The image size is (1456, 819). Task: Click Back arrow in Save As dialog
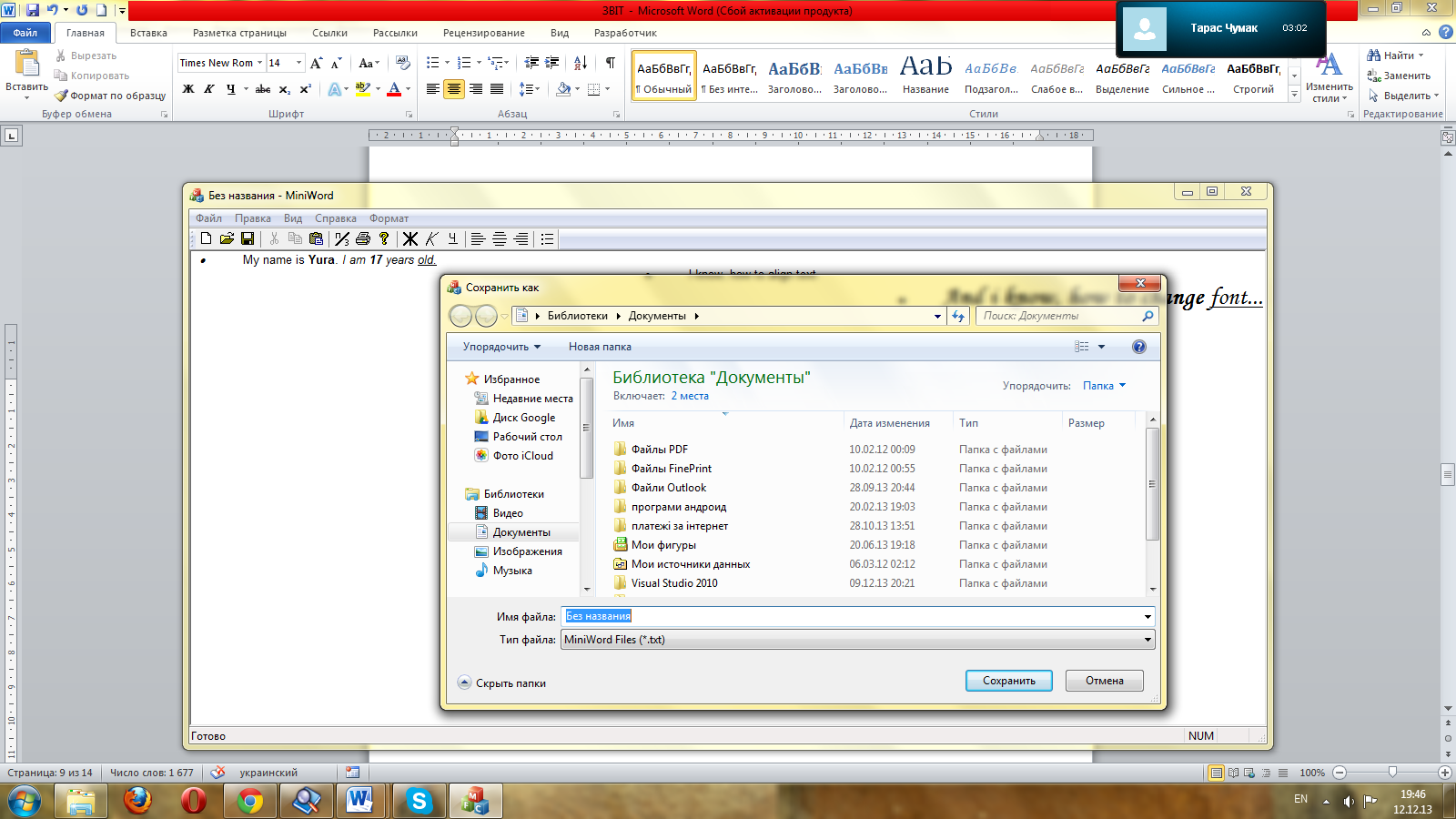coord(461,316)
